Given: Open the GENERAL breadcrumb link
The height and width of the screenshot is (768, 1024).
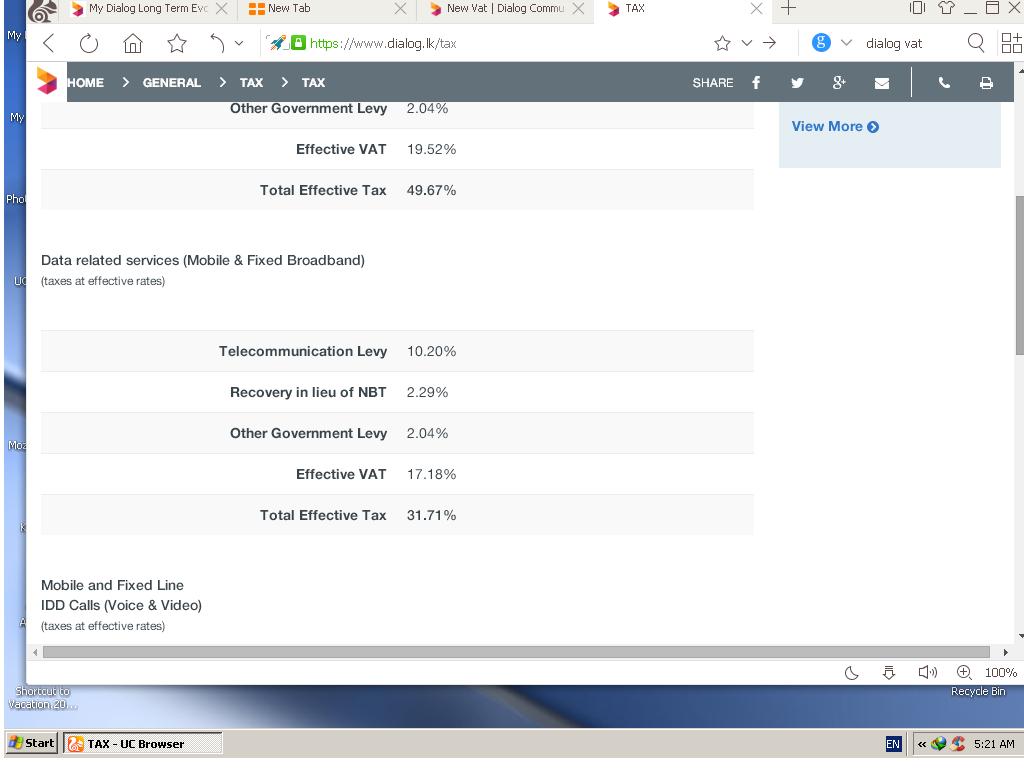Looking at the screenshot, I should point(172,83).
